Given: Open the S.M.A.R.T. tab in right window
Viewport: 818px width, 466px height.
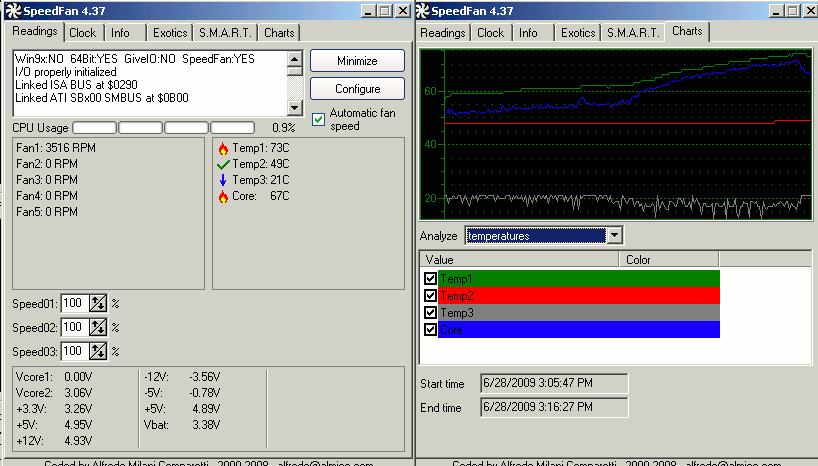Looking at the screenshot, I should [x=633, y=33].
